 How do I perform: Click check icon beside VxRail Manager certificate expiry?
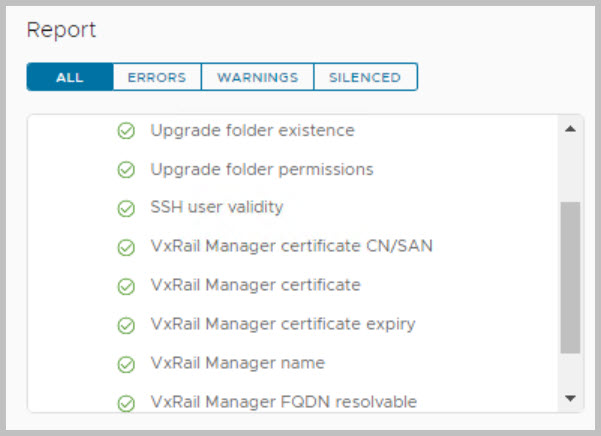click(x=126, y=325)
